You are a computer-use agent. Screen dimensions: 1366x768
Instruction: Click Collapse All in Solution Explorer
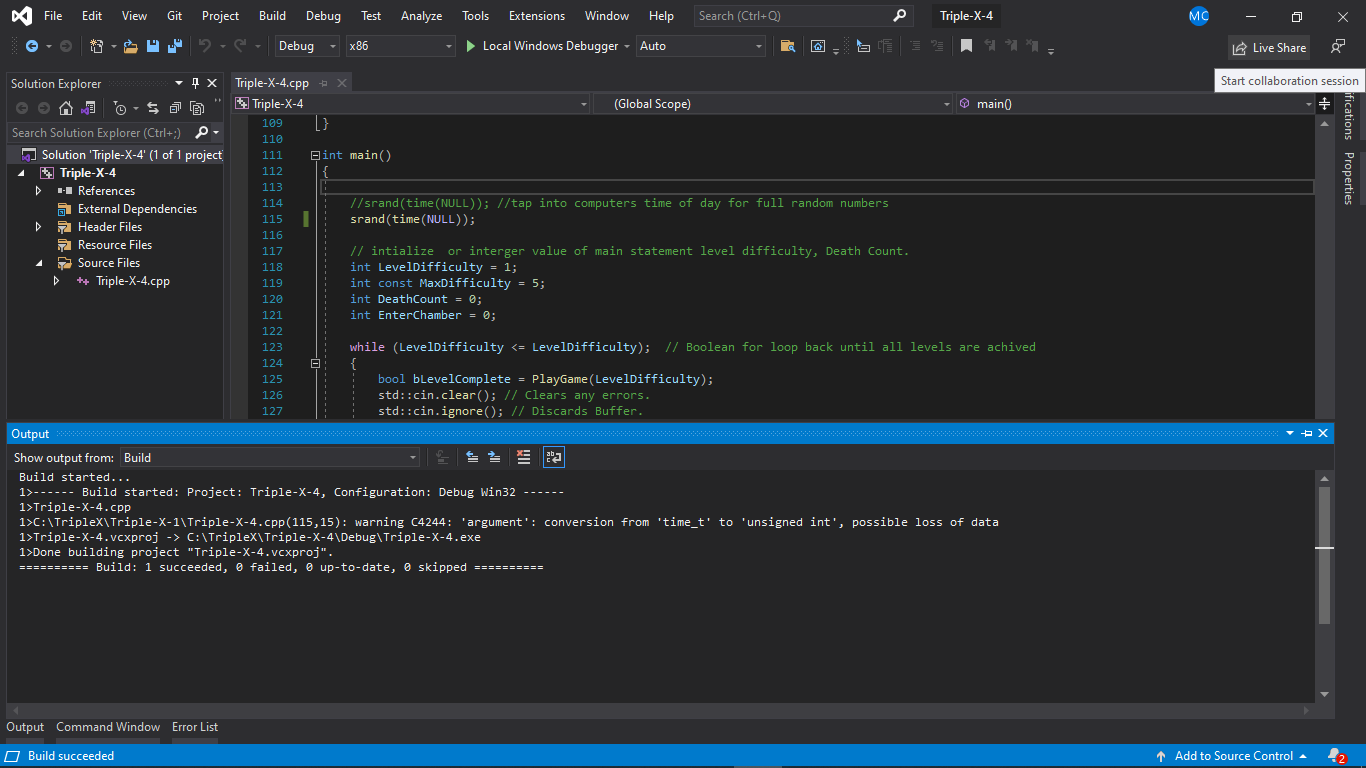(x=174, y=108)
